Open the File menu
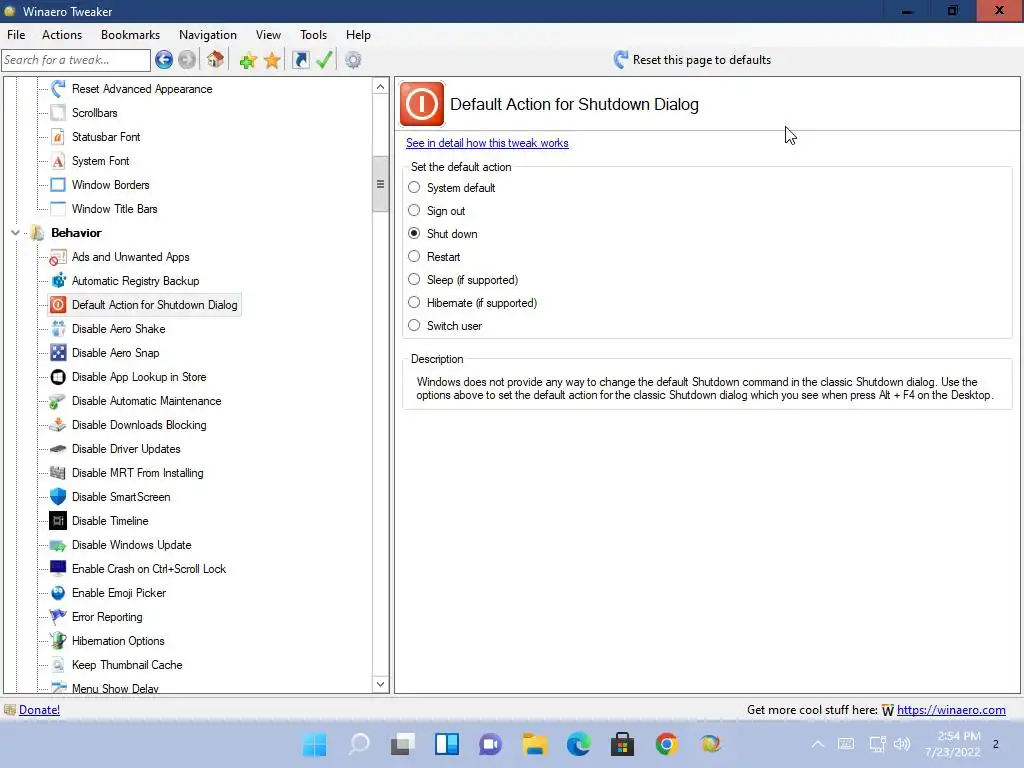Screen dimensions: 1024x768 tap(16, 35)
